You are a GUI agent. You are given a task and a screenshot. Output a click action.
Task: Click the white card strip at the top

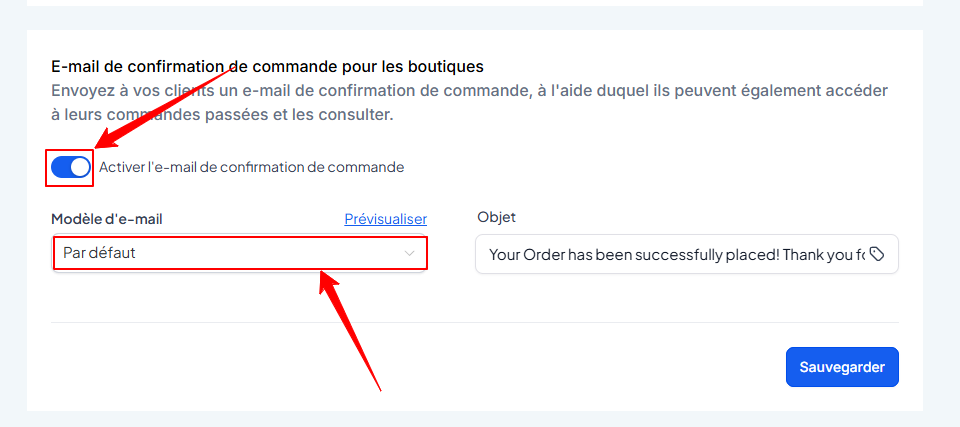pos(474,3)
